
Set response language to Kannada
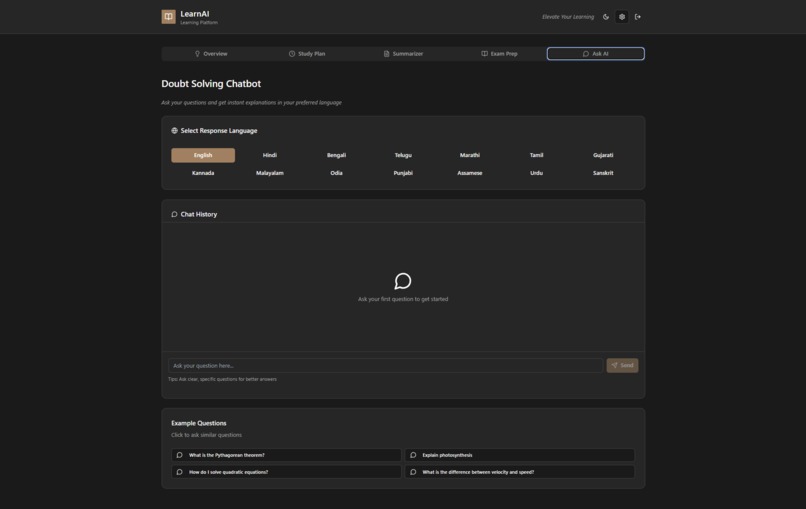[203, 173]
